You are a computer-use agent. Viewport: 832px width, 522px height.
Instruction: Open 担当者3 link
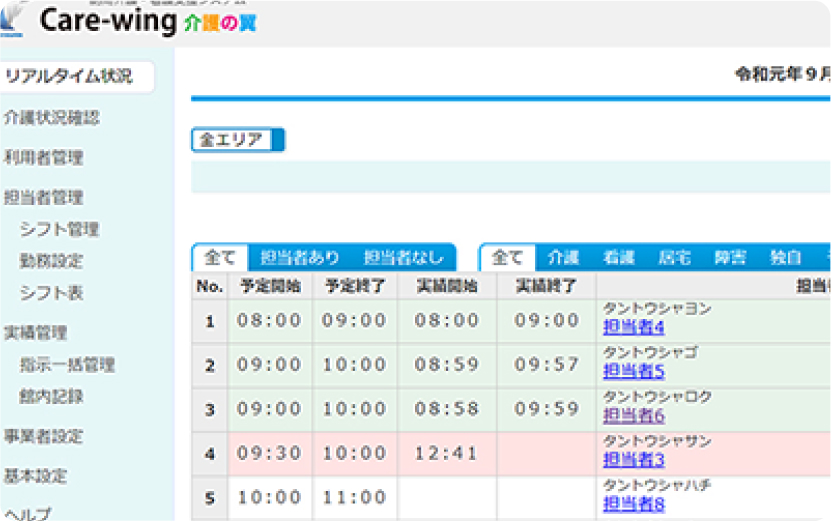tap(634, 459)
